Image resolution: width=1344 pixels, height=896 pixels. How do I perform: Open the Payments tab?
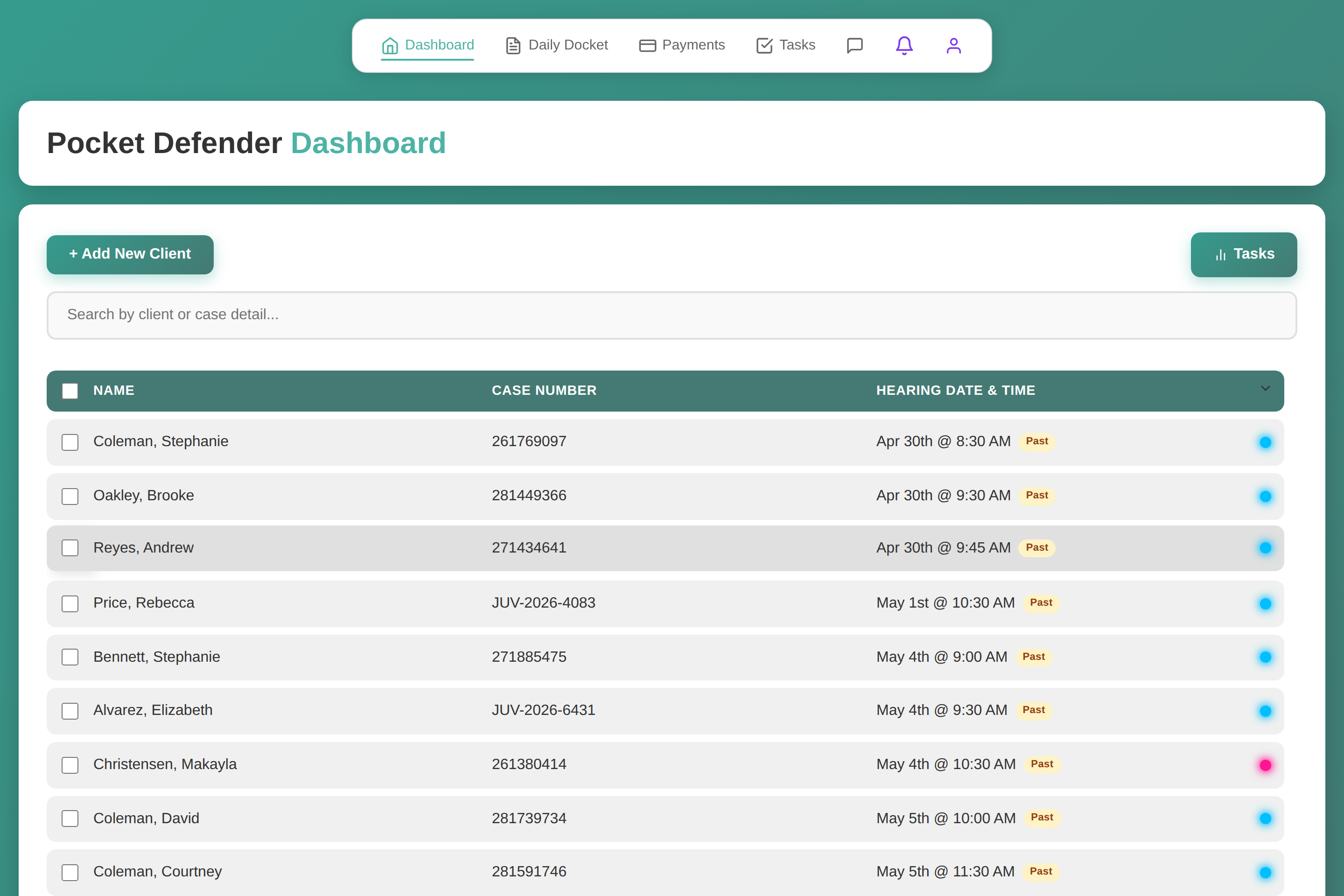point(682,45)
